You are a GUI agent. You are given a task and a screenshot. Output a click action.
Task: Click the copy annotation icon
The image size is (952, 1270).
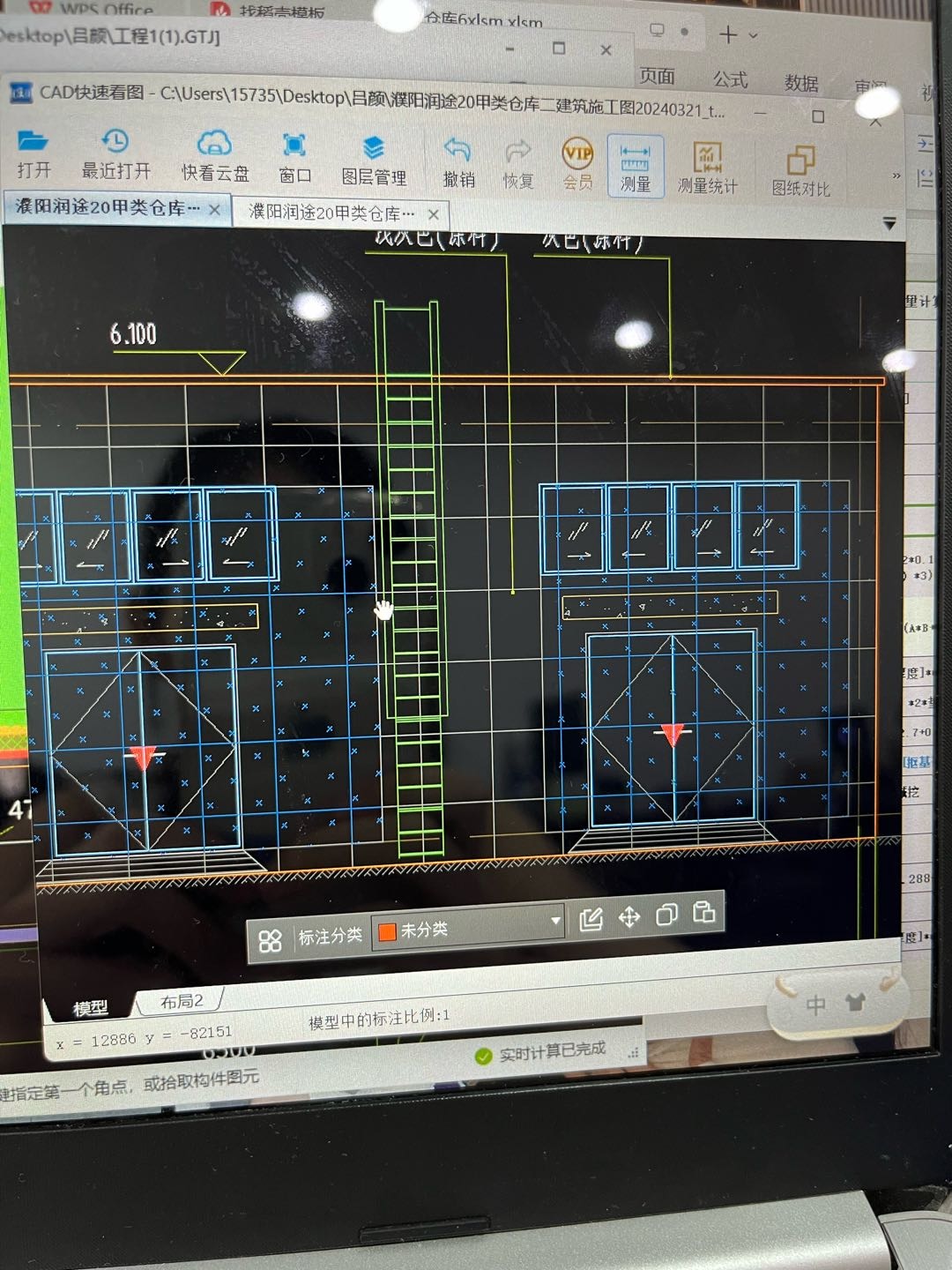click(666, 915)
